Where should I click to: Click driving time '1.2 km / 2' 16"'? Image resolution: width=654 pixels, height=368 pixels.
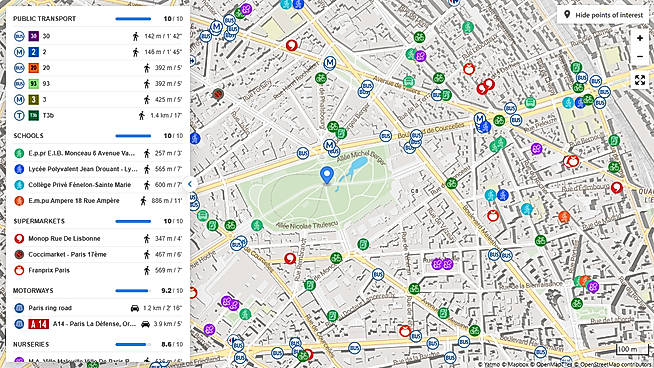pos(163,308)
